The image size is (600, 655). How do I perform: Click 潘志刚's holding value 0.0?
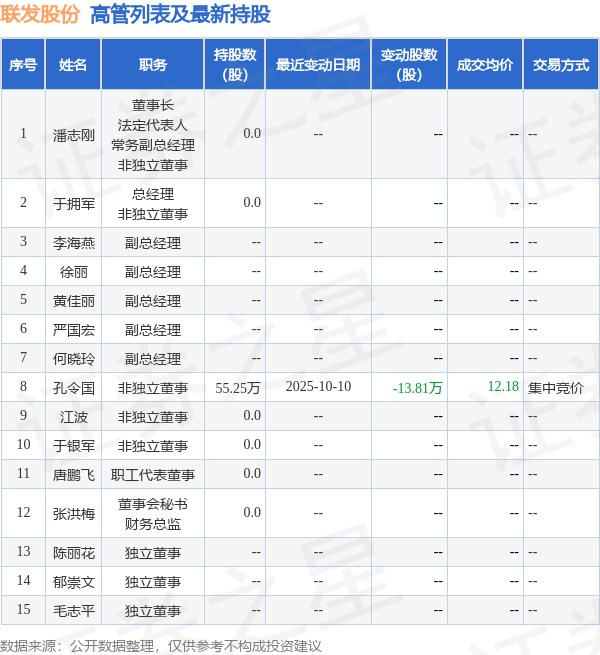click(252, 133)
